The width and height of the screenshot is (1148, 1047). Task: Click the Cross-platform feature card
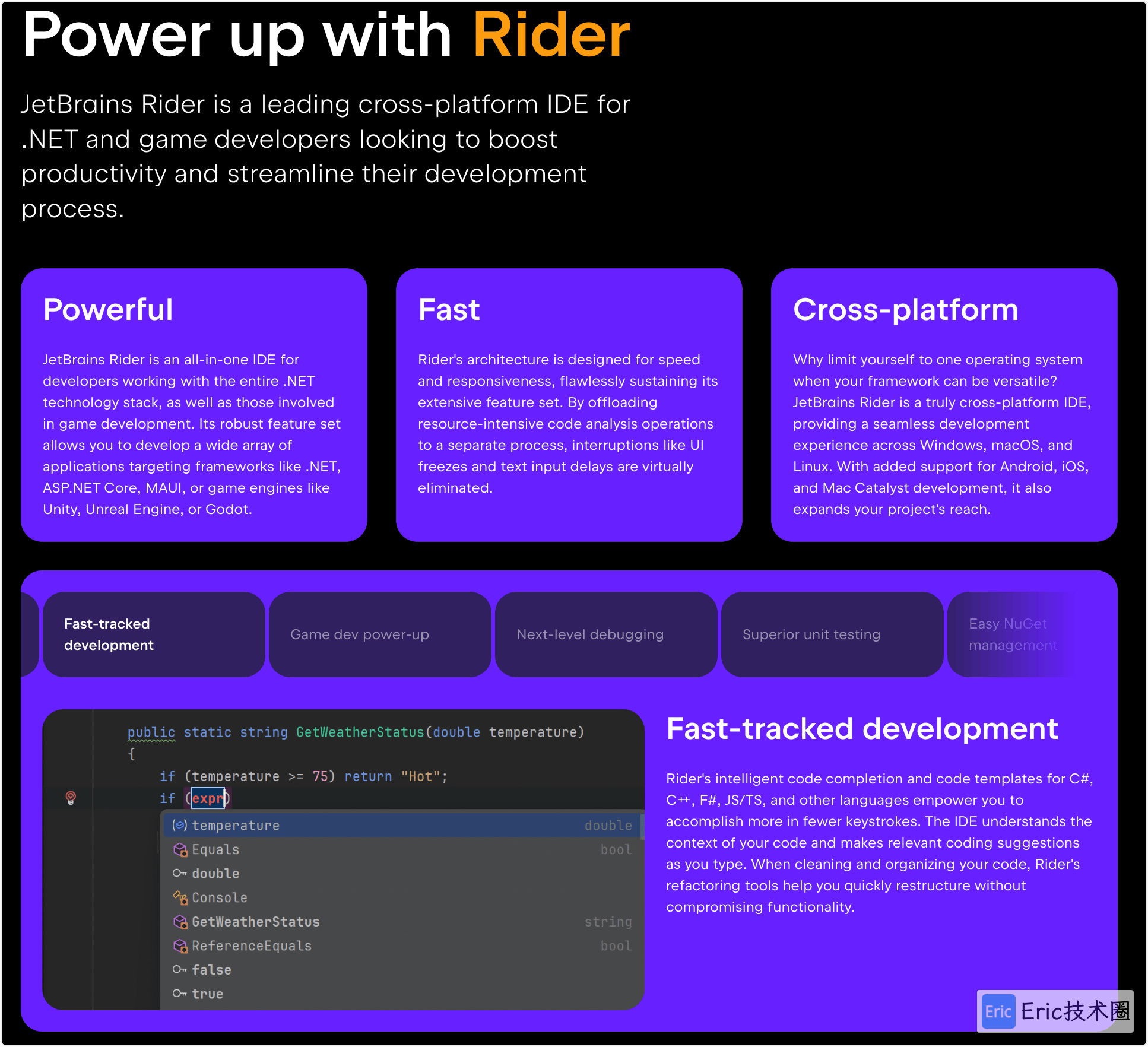944,405
